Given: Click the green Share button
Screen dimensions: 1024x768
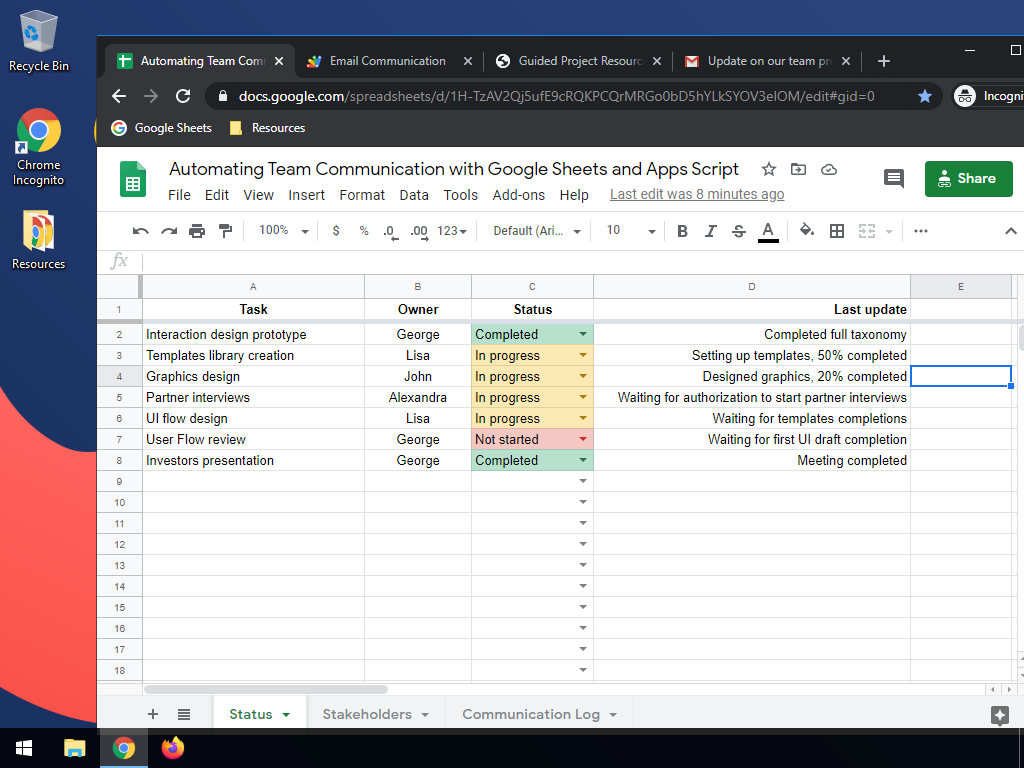Looking at the screenshot, I should tap(968, 179).
